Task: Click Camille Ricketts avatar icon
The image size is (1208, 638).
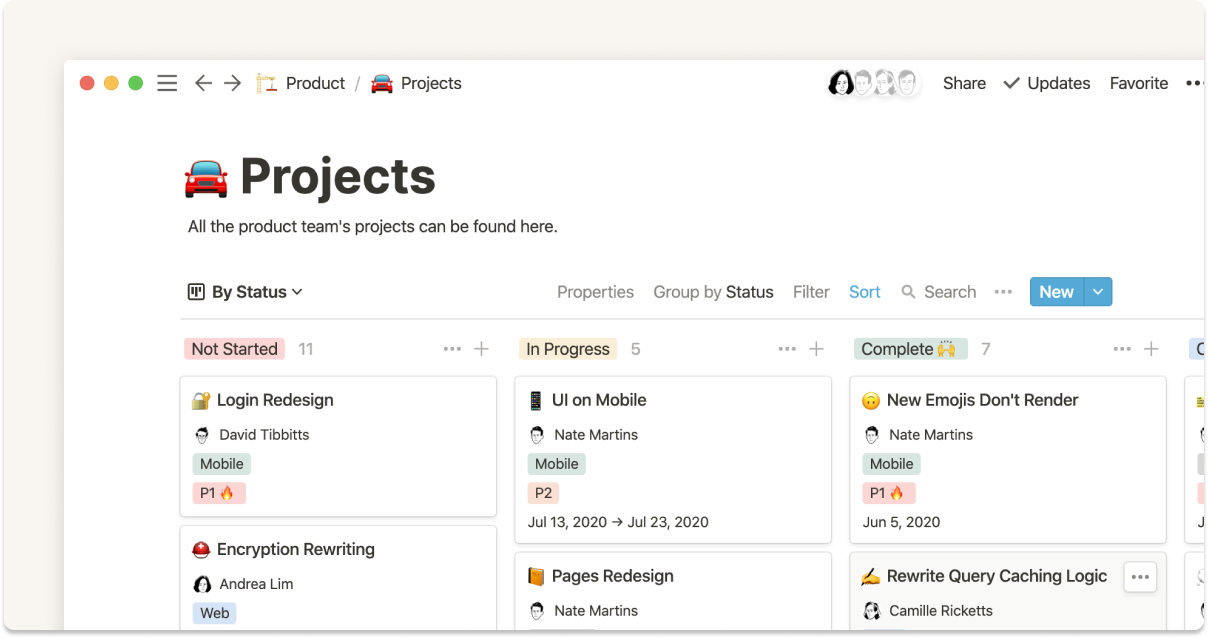Action: tap(871, 611)
